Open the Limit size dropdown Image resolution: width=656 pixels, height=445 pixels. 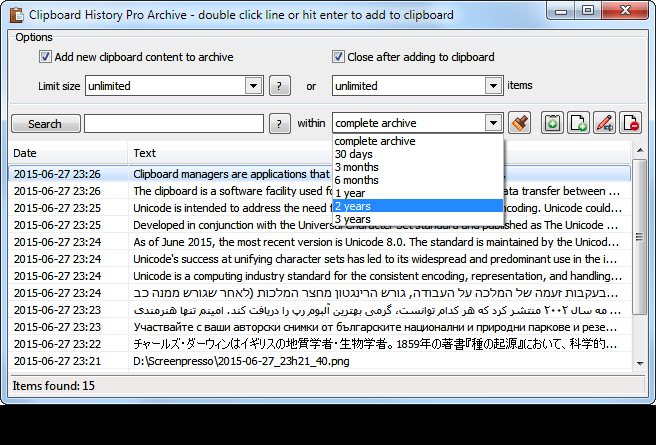point(254,86)
